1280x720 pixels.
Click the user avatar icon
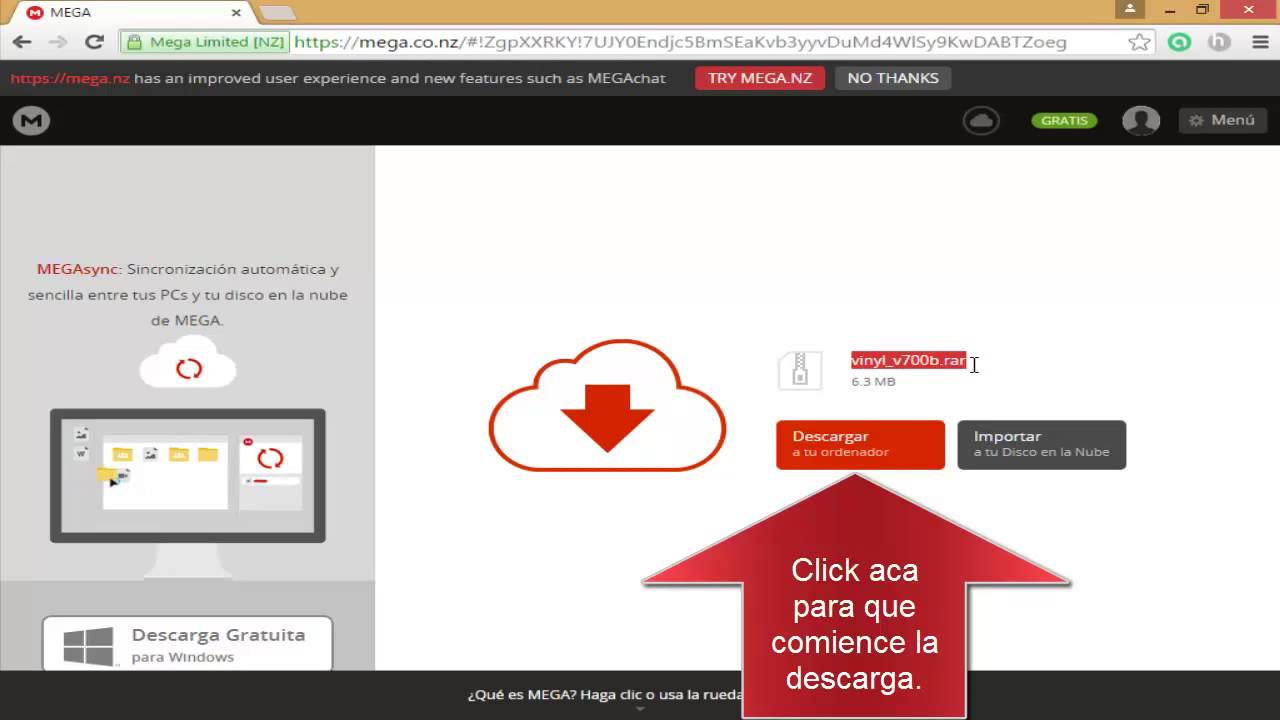[x=1141, y=120]
